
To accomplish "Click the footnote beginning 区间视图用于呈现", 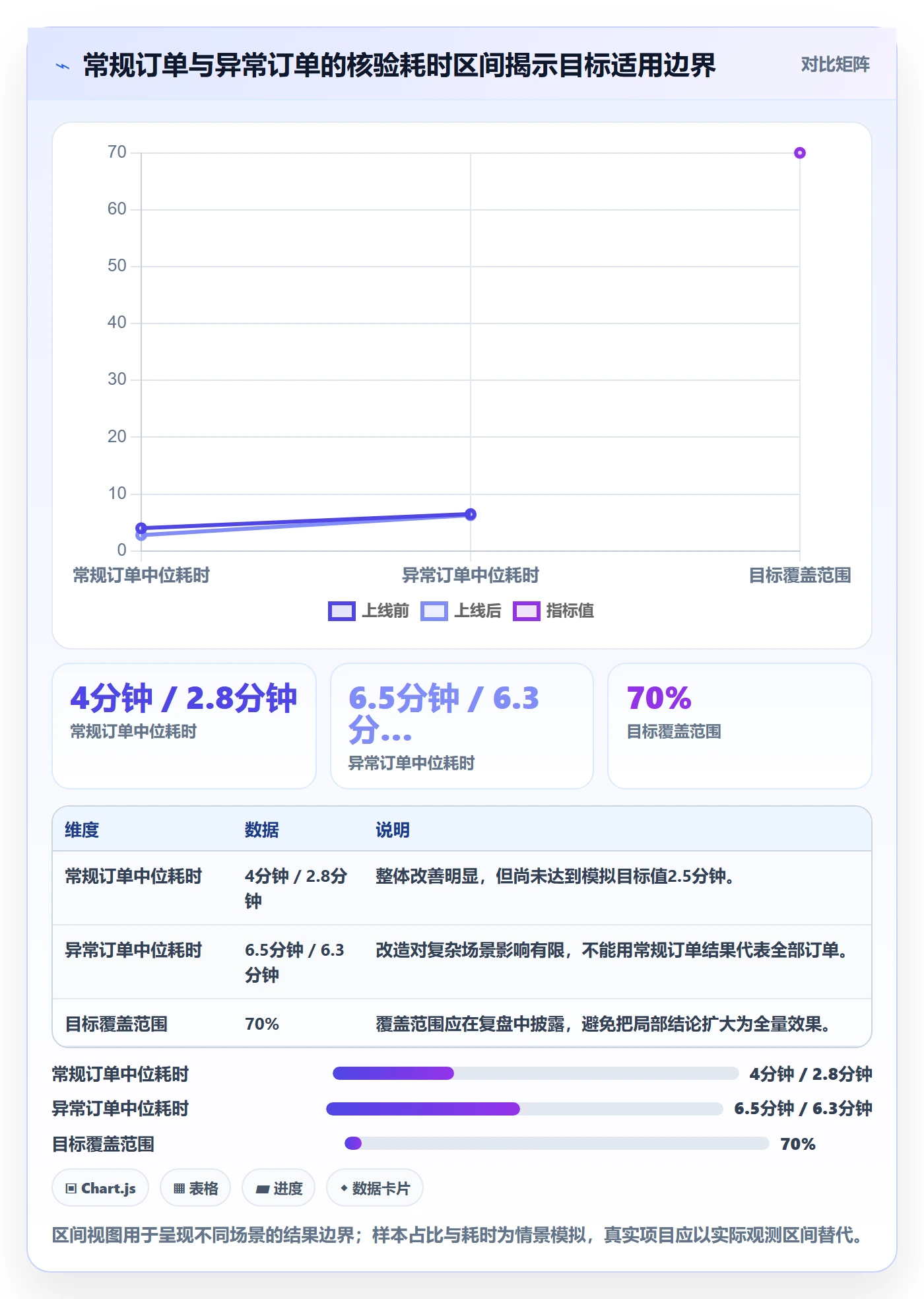I will coord(459,1234).
